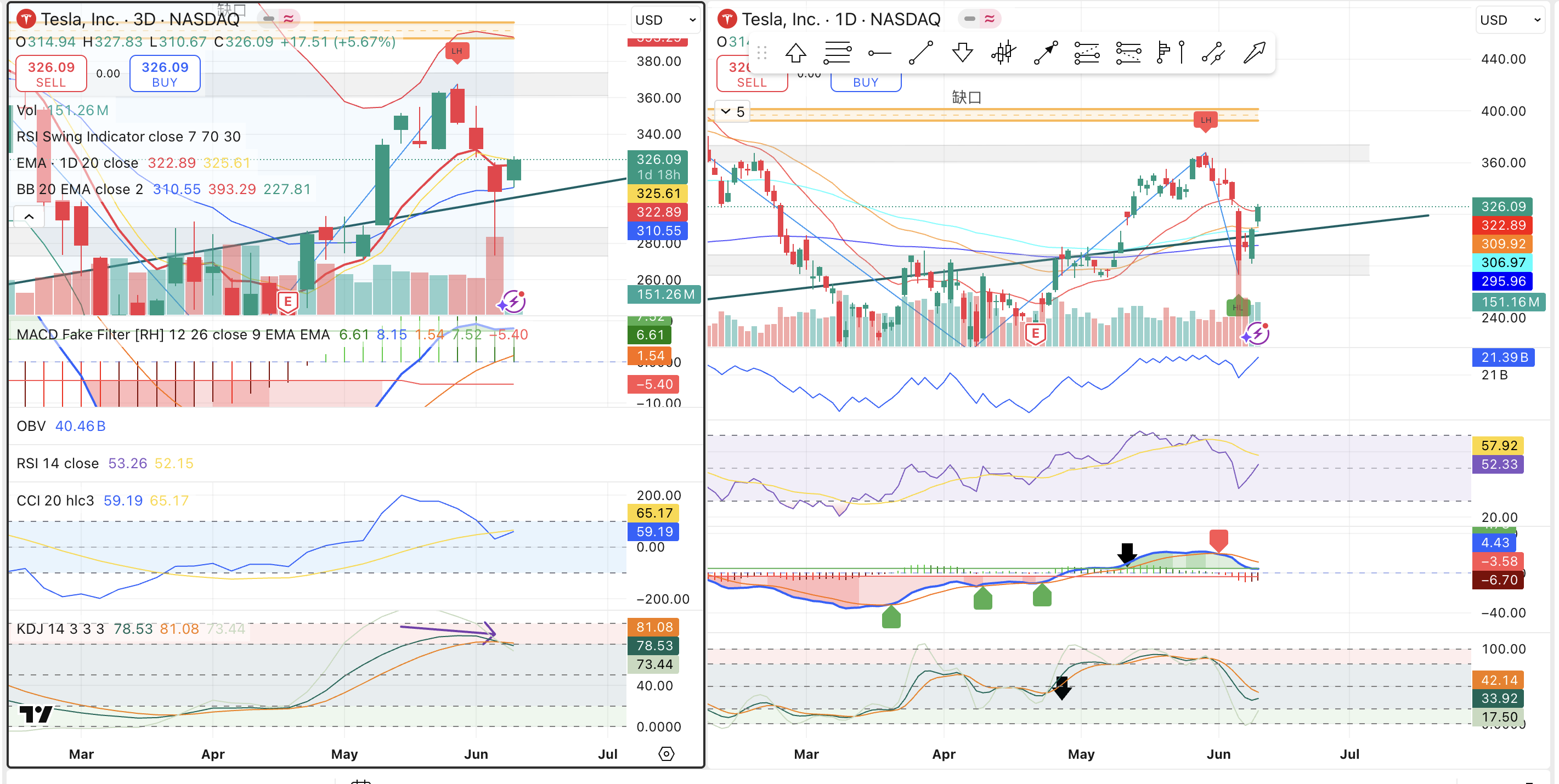Screen dimensions: 1559x784
Task: Click the green HL label on 1D chart
Action: pyautogui.click(x=1238, y=306)
